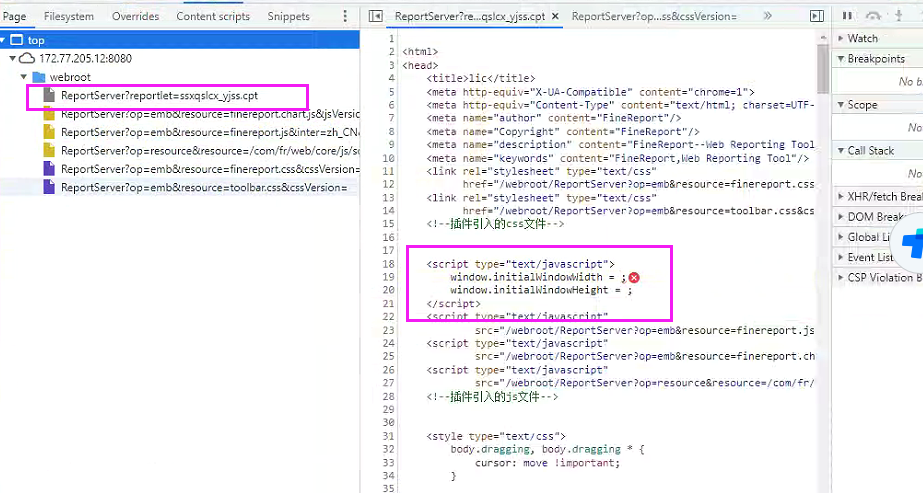The image size is (923, 493).
Task: Pause script execution
Action: pyautogui.click(x=847, y=15)
